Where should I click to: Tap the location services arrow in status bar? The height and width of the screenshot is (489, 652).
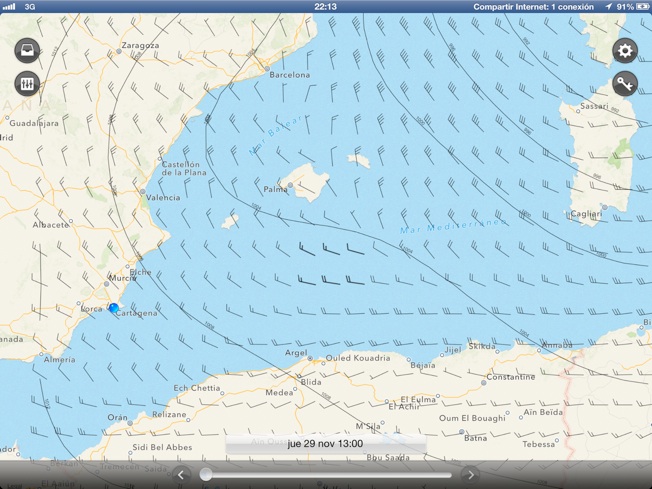[x=608, y=7]
